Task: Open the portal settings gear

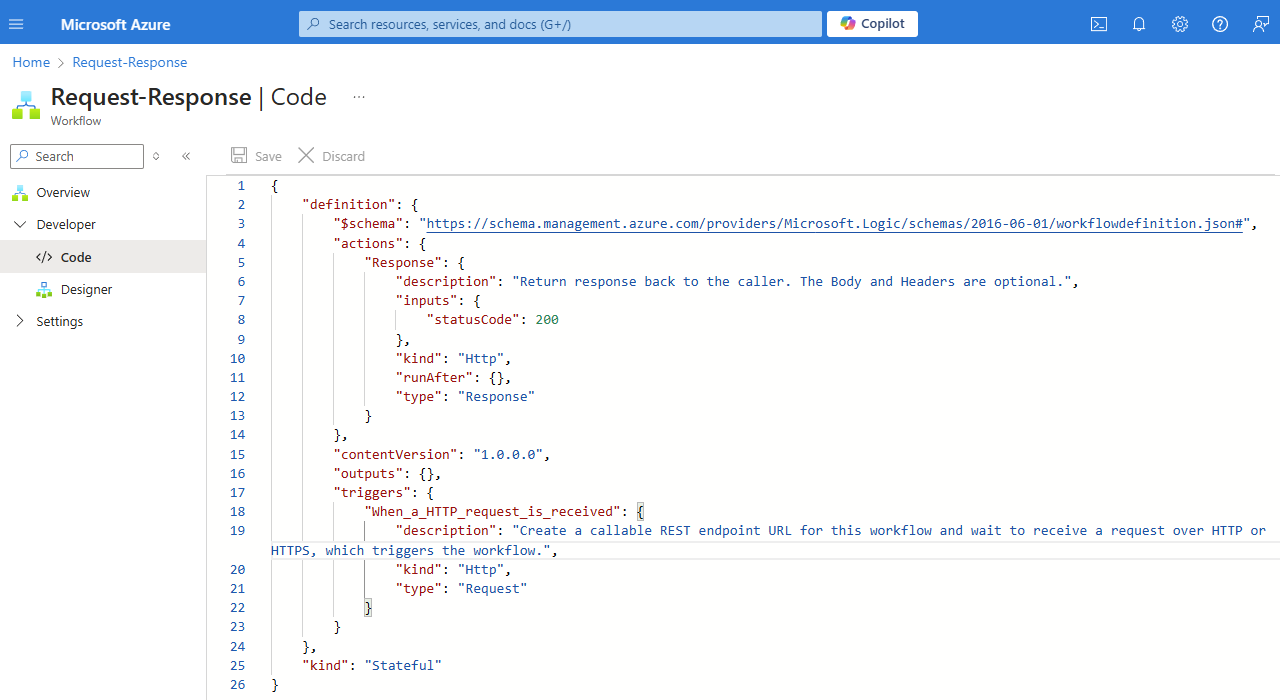Action: (1179, 23)
